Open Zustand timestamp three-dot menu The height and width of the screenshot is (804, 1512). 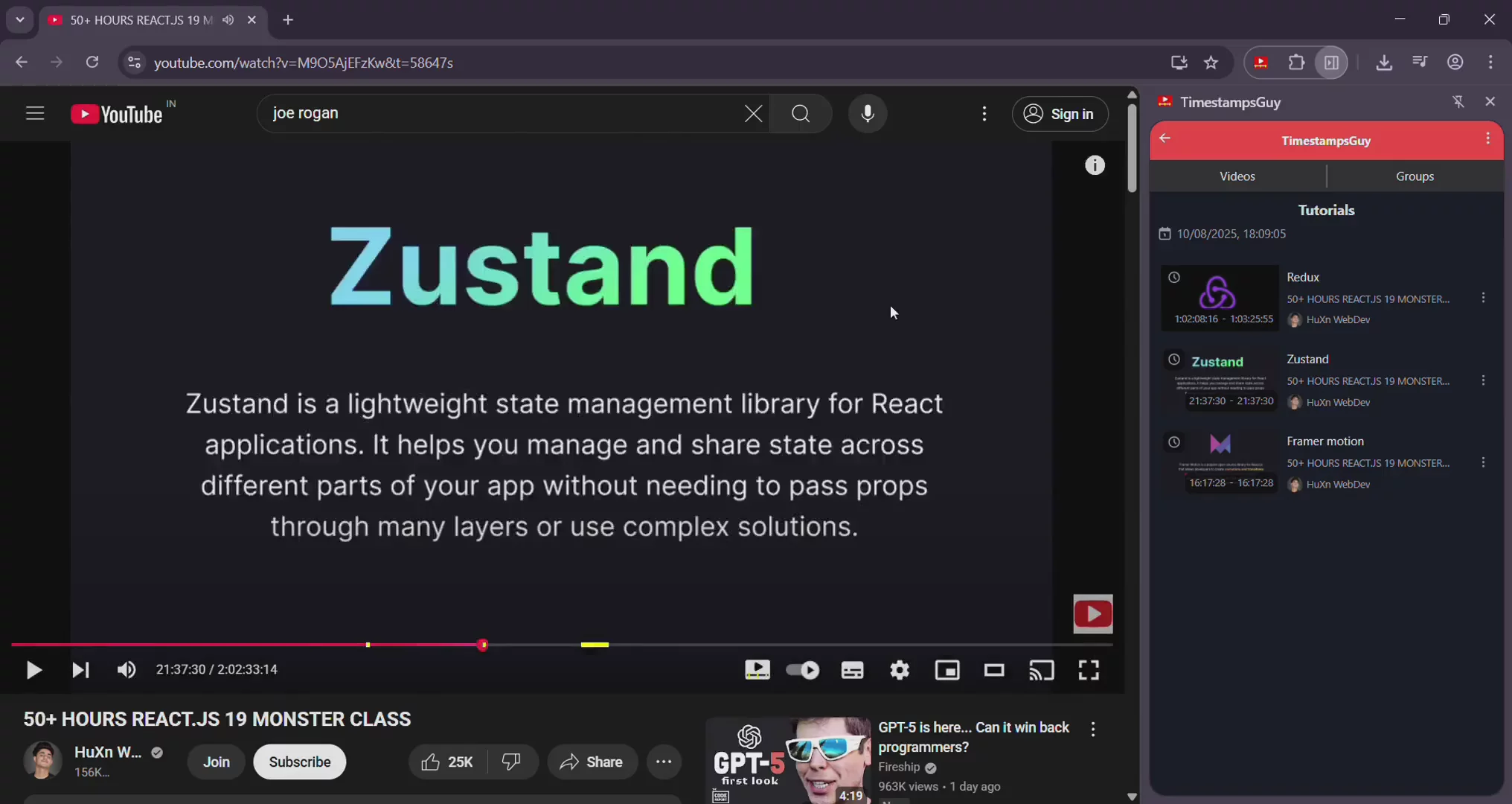pyautogui.click(x=1483, y=380)
